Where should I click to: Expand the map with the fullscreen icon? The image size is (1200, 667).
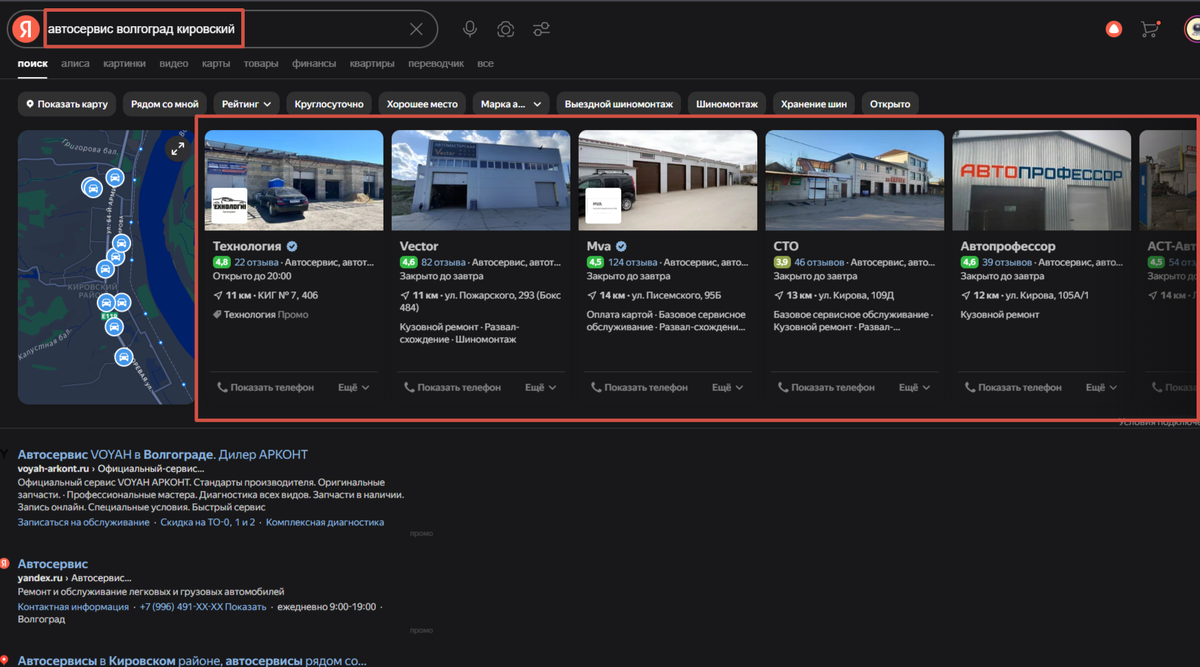[177, 149]
